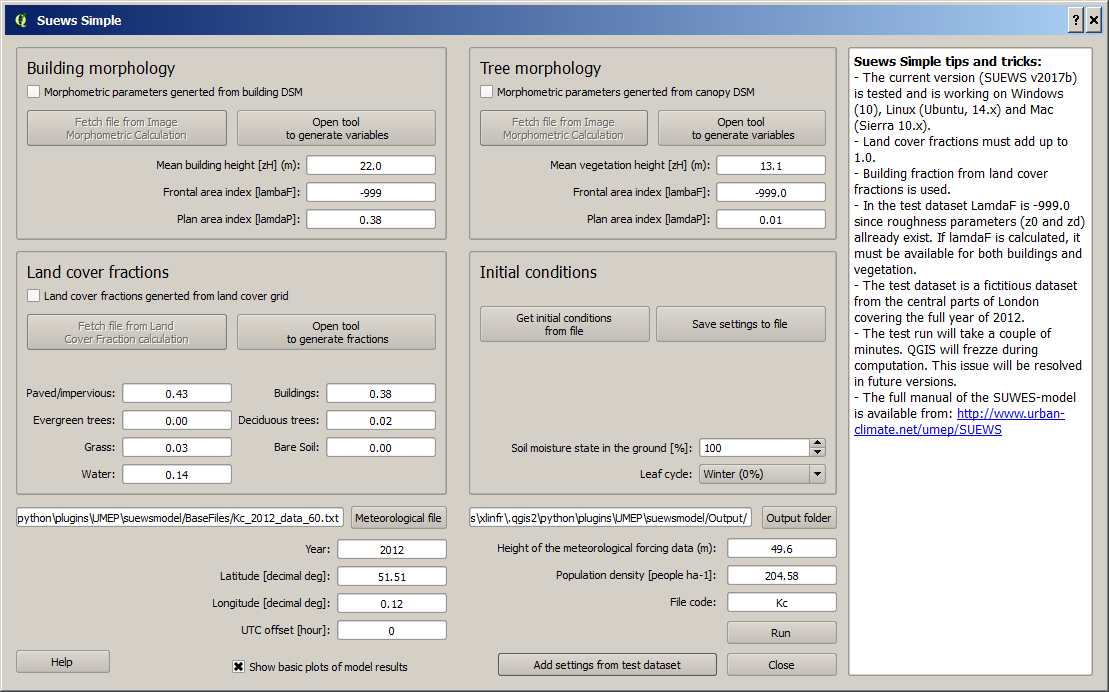This screenshot has width=1109, height=692.
Task: Click Add settings from test dataset
Action: click(608, 665)
